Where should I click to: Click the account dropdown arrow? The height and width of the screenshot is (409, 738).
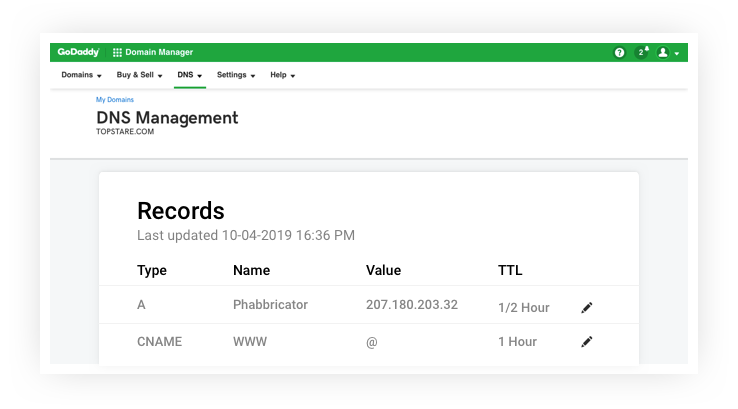[x=677, y=54]
